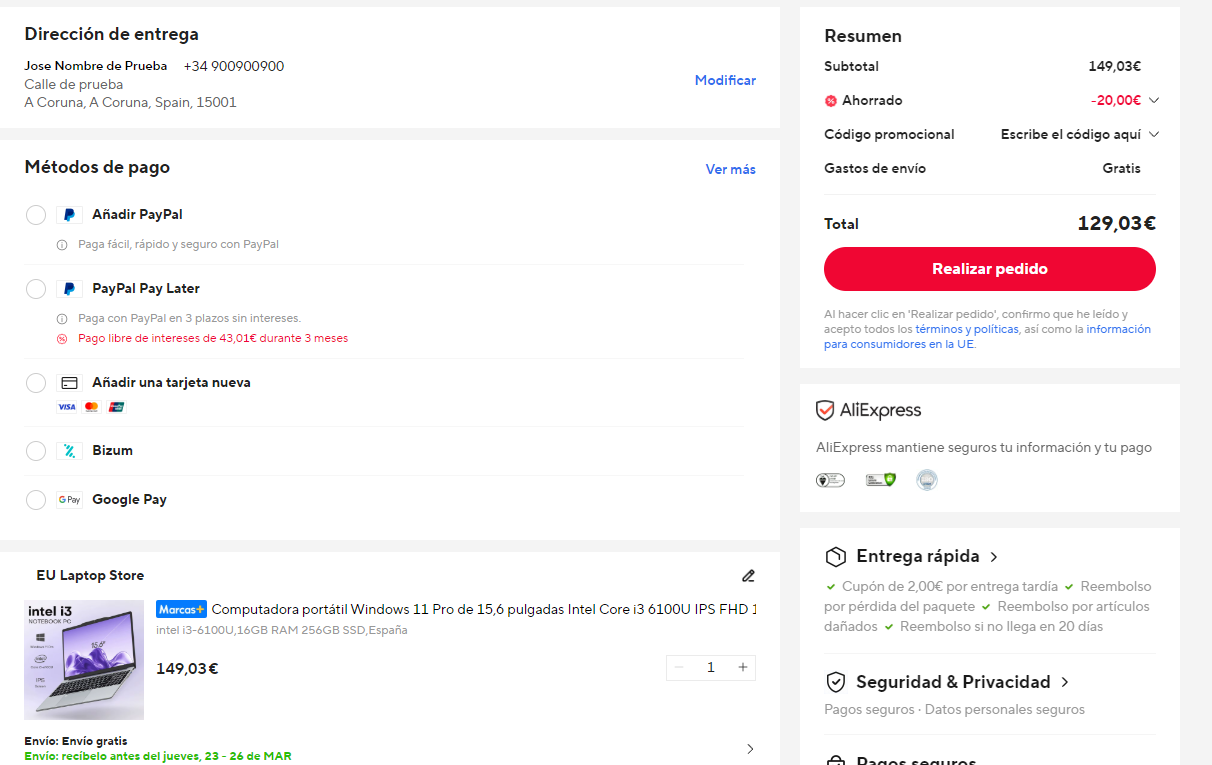Click the Gastos de envío Gratis value

click(1121, 169)
